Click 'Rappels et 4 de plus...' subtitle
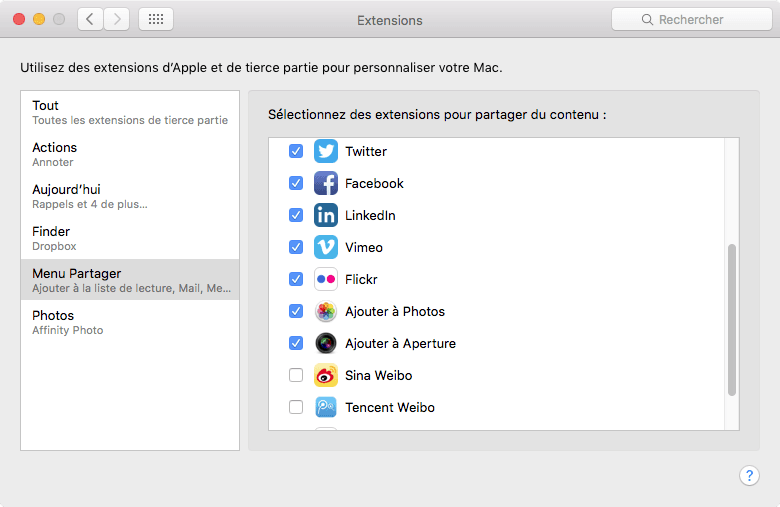 pos(90,204)
